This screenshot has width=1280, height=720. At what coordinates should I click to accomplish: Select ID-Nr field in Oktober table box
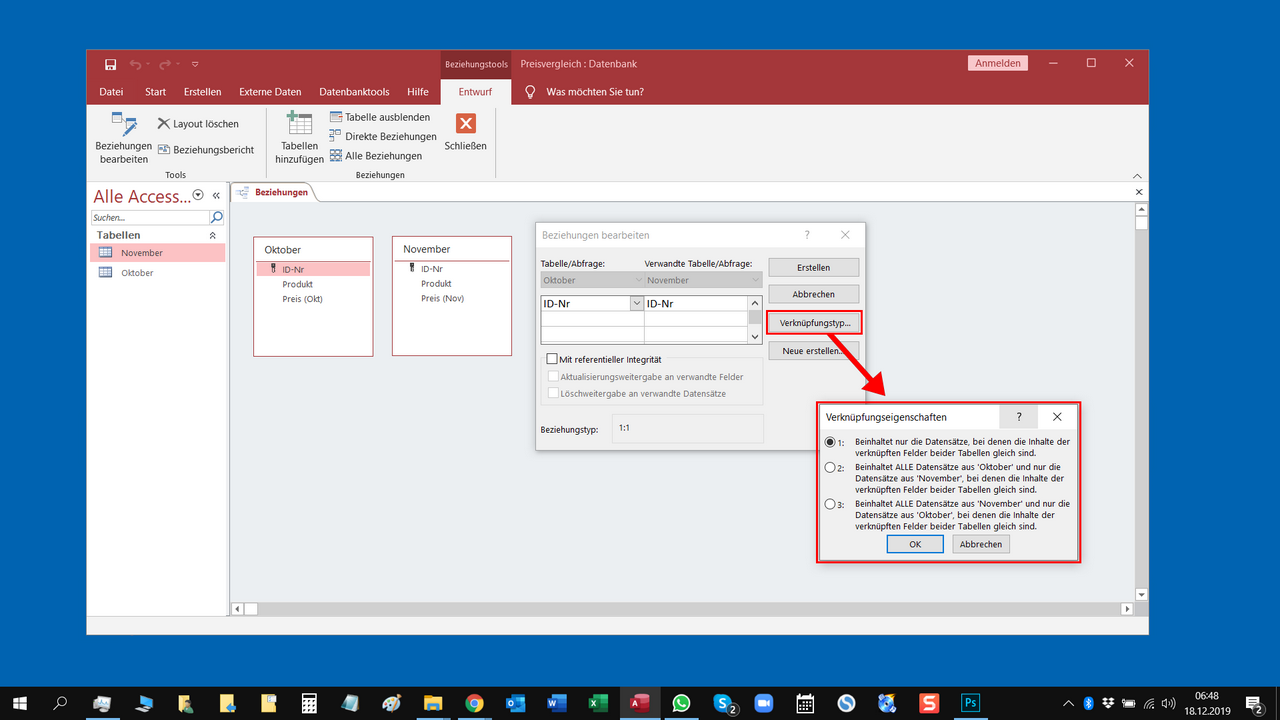click(x=313, y=269)
